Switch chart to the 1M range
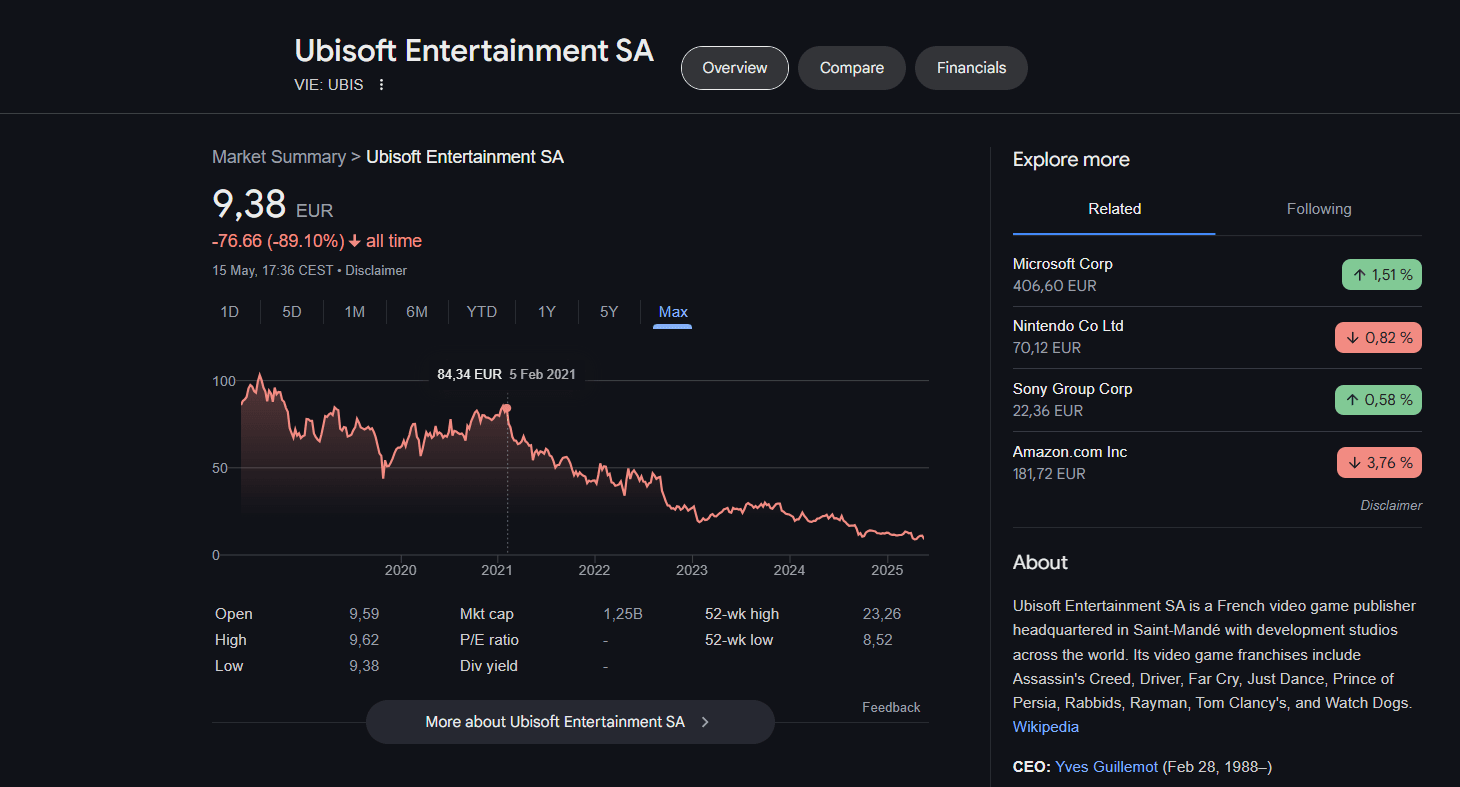This screenshot has width=1460, height=787. tap(355, 312)
